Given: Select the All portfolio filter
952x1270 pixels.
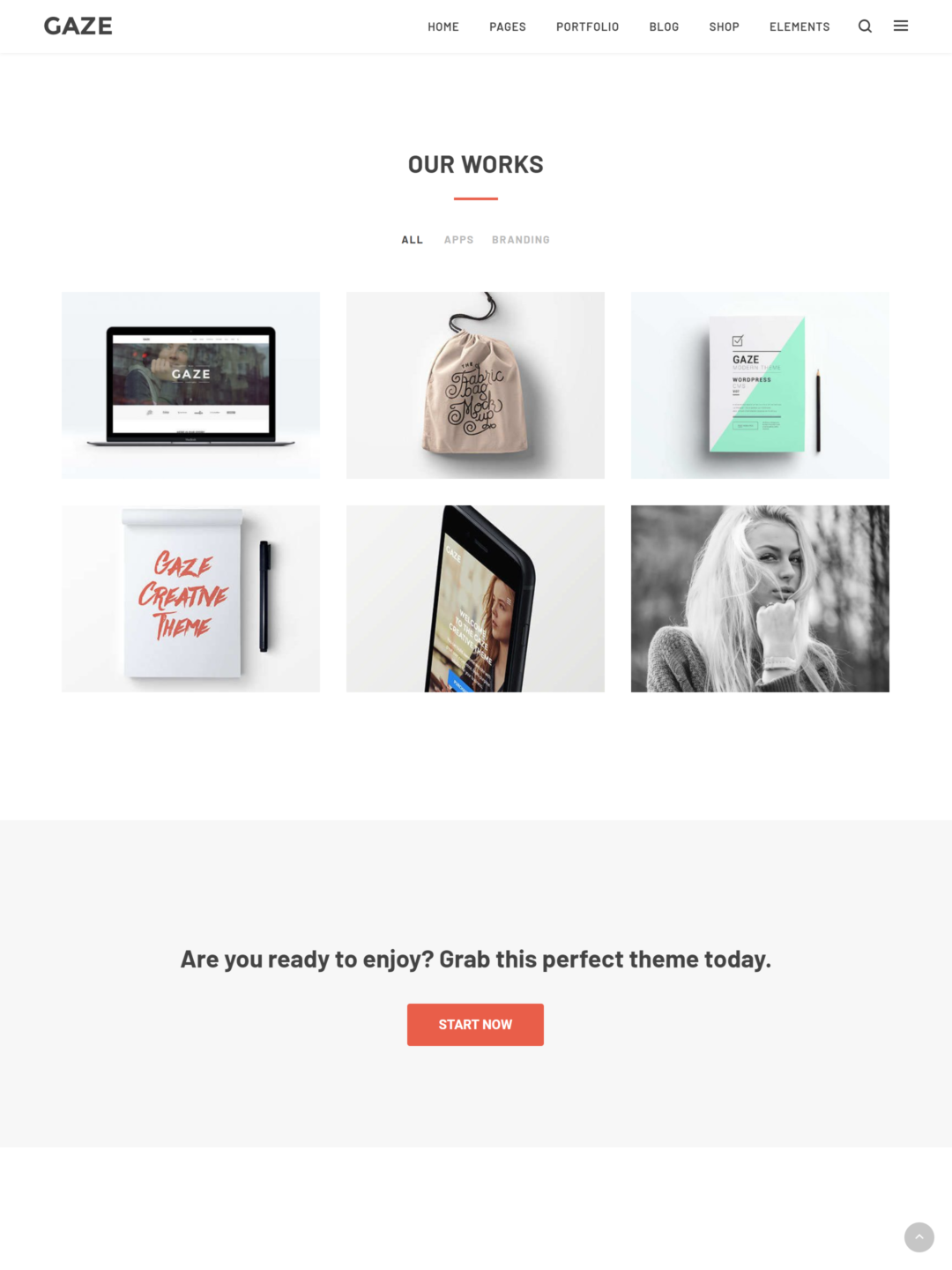Looking at the screenshot, I should (x=413, y=240).
